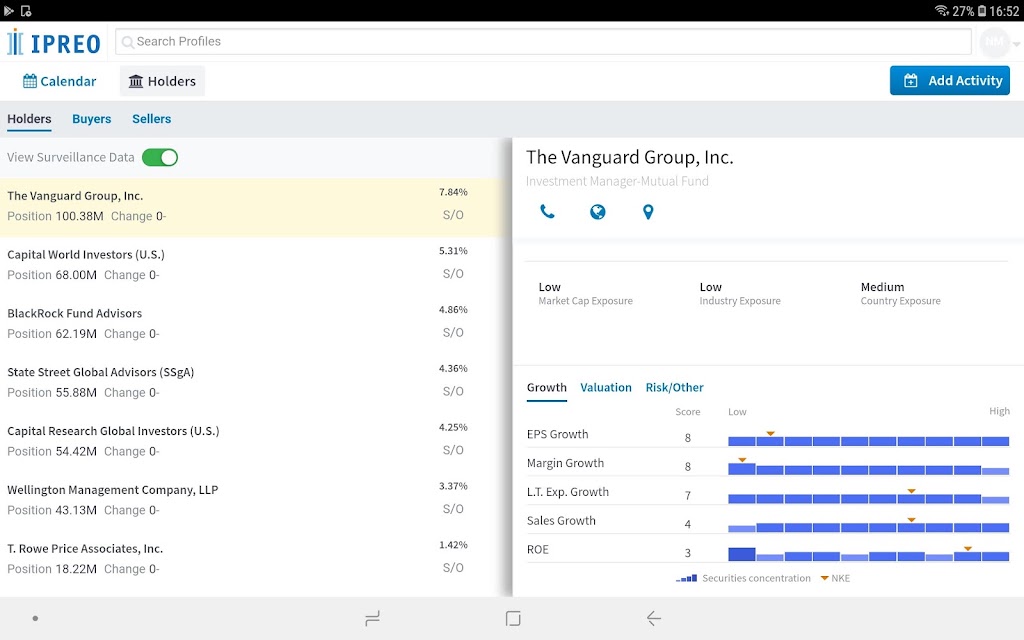Tap the screenshot notification icon
This screenshot has width=1024, height=640.
26,10
